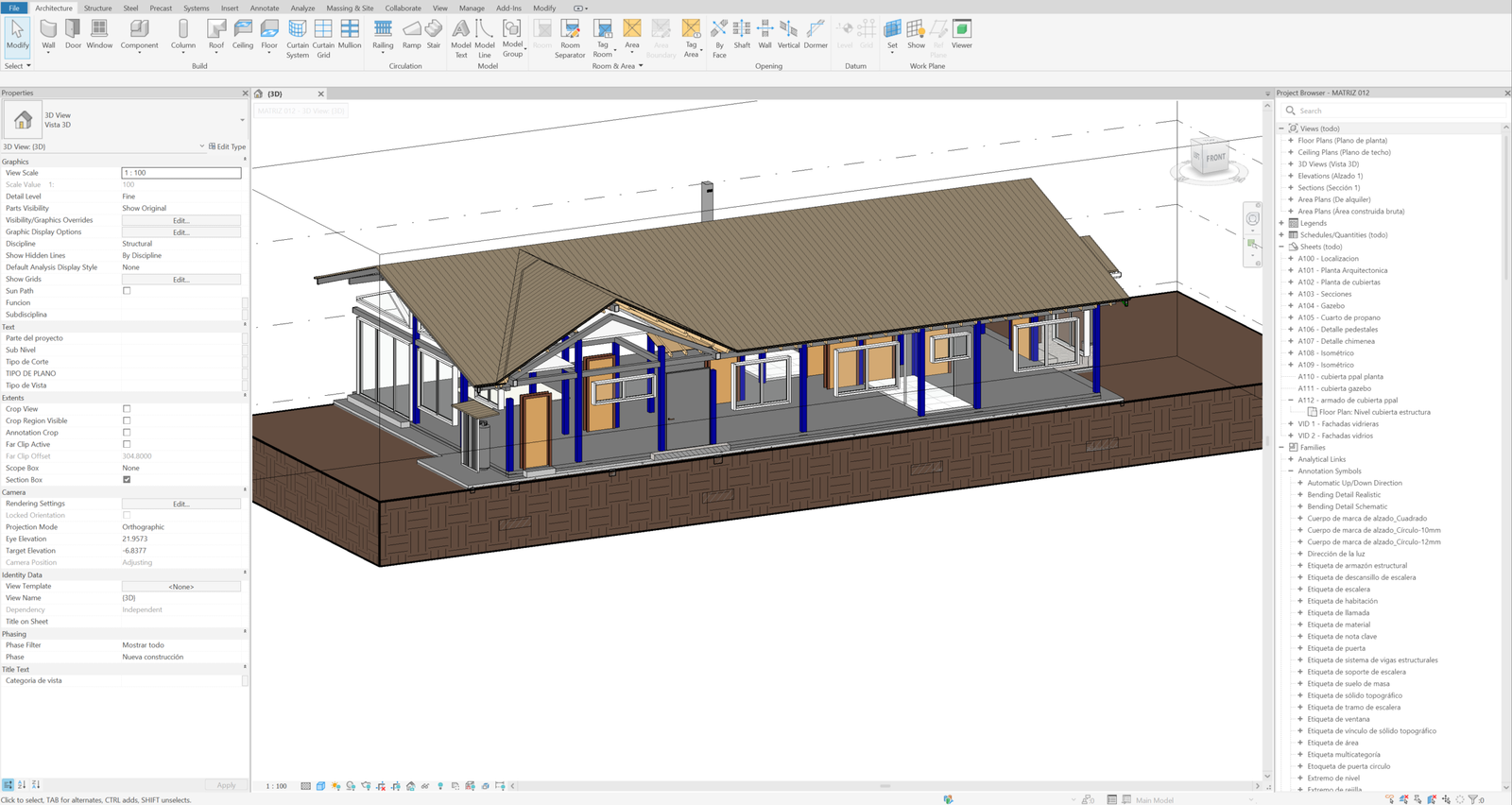
Task: Select the Model Text tool
Action: coord(461,39)
